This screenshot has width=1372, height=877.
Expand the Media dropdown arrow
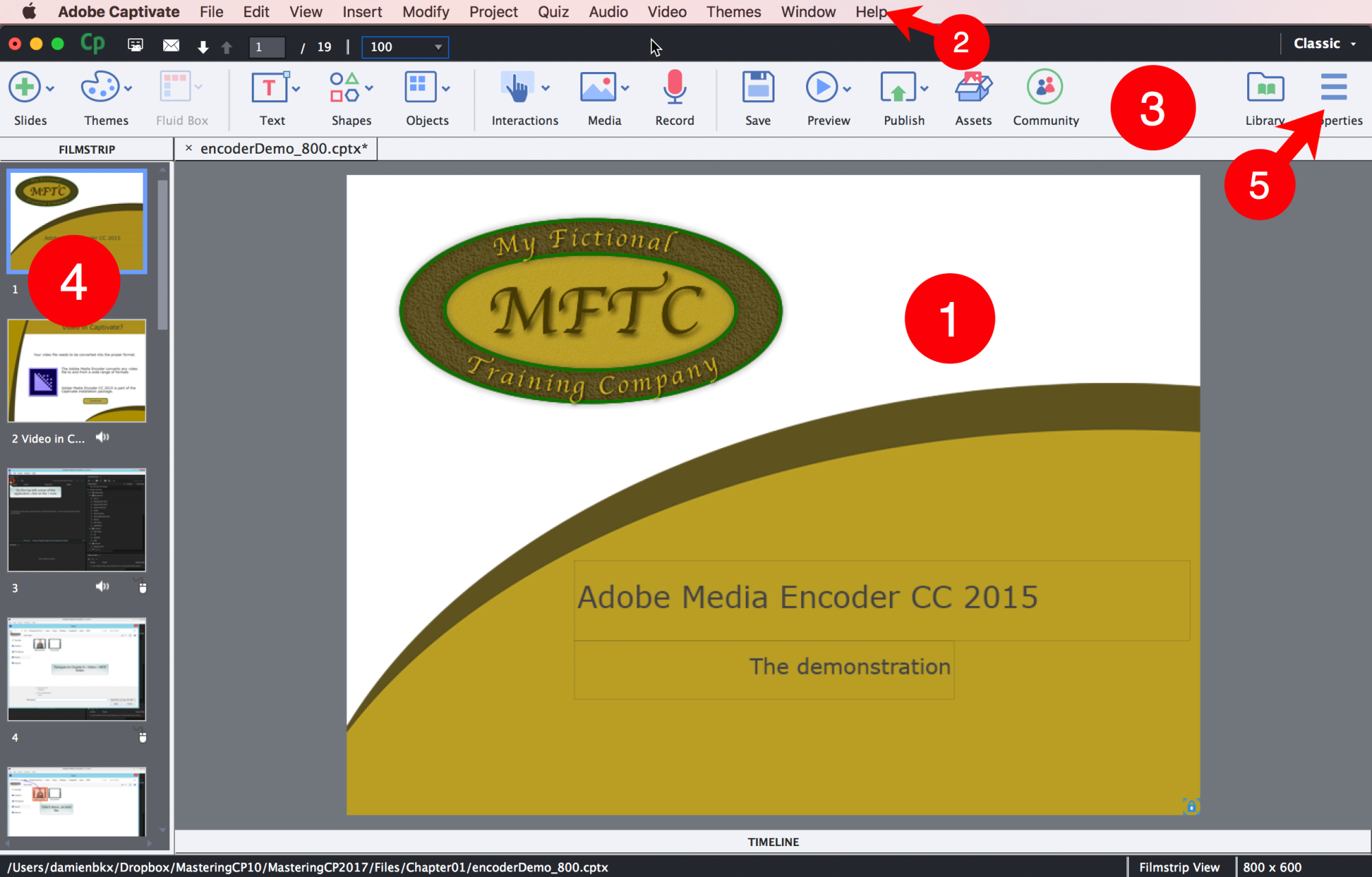pyautogui.click(x=625, y=89)
